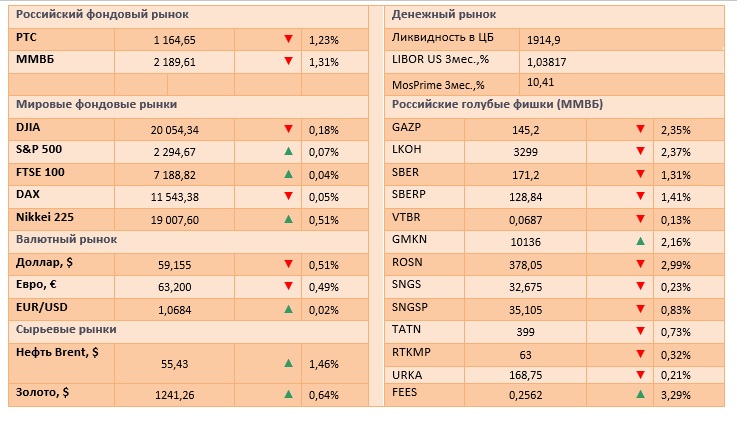The height and width of the screenshot is (429, 737).
Task: Click the green up arrow beside Нефть Brent
Action: coord(288,364)
